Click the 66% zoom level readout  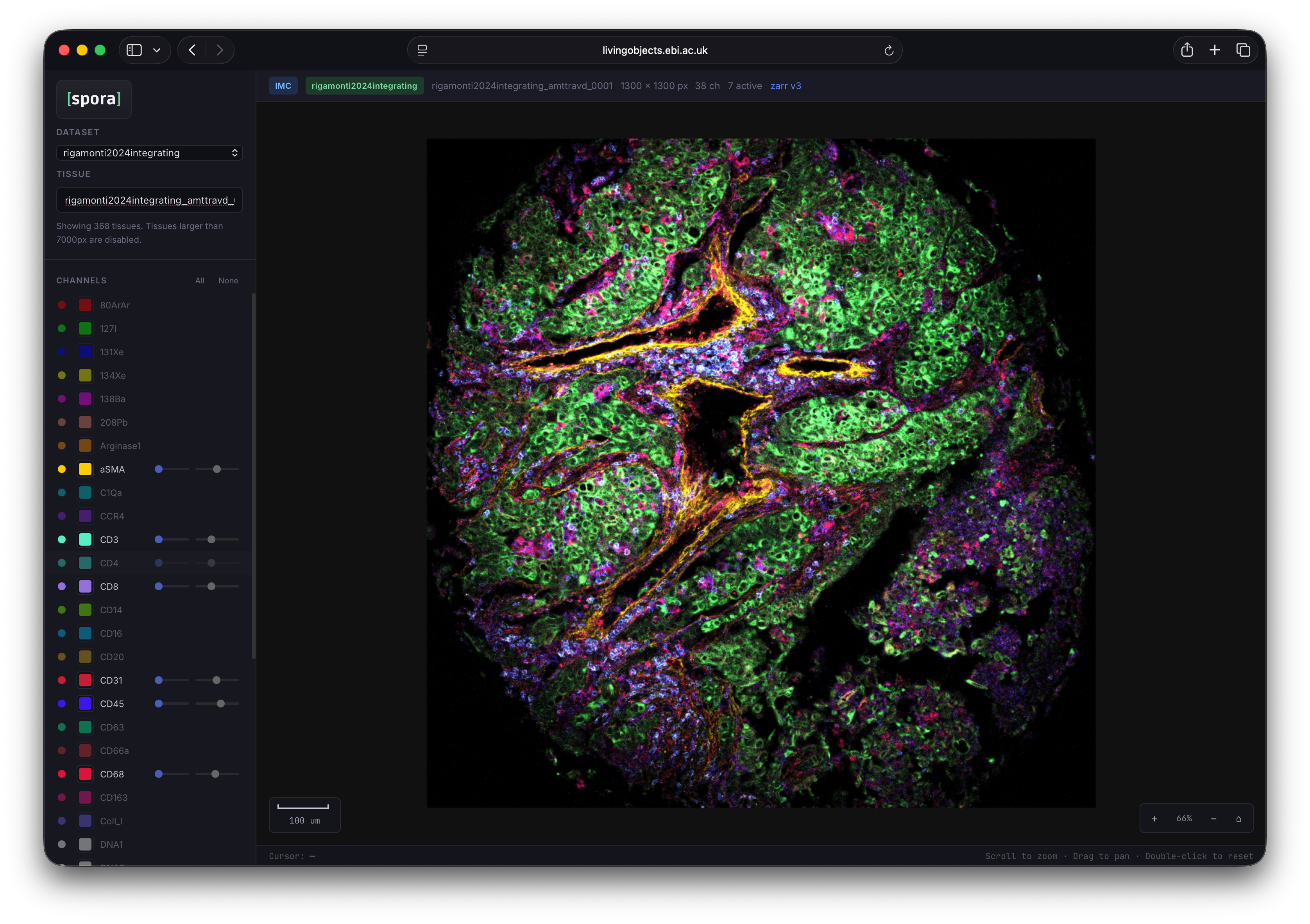[1184, 818]
